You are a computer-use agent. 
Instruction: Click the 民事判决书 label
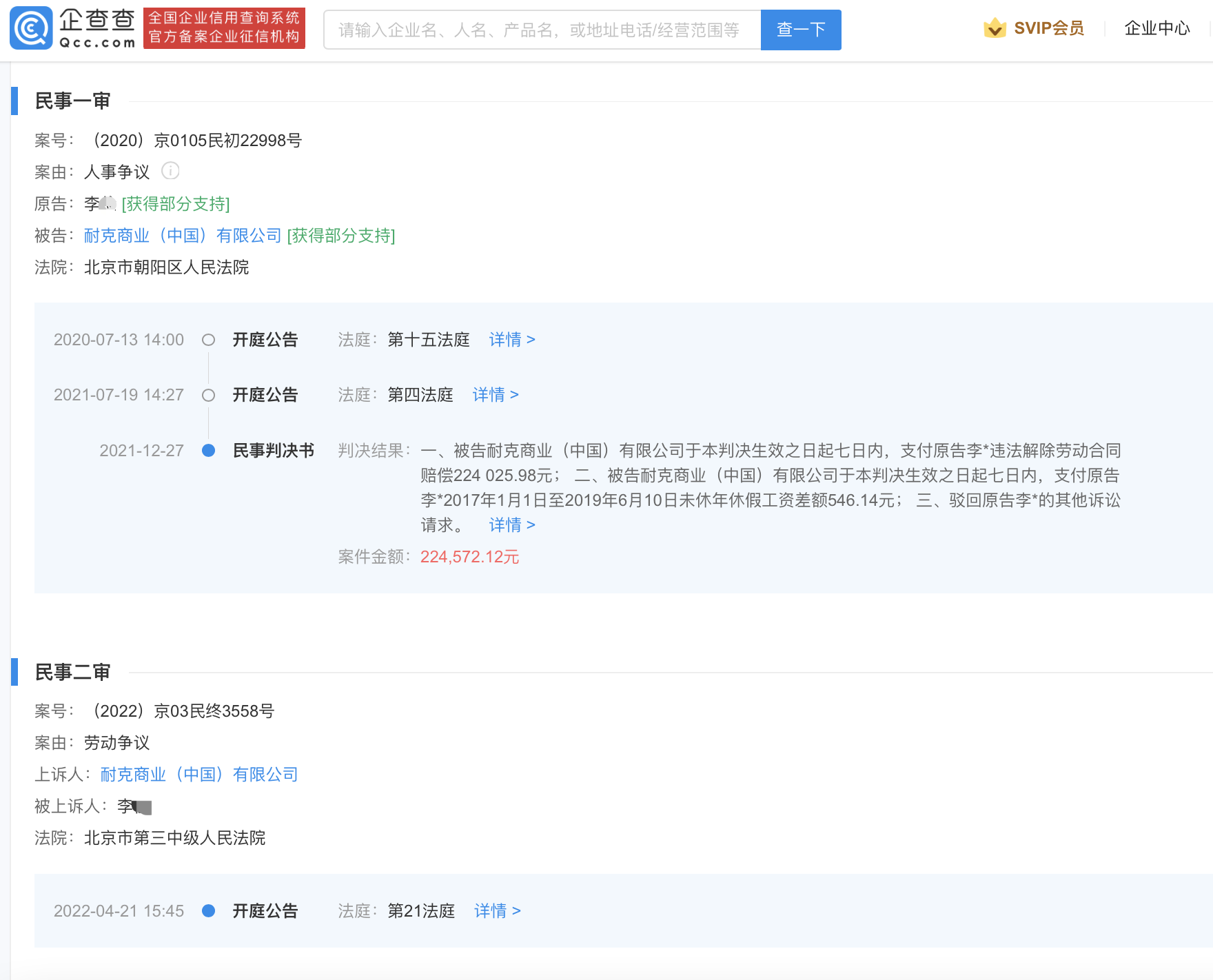(274, 451)
